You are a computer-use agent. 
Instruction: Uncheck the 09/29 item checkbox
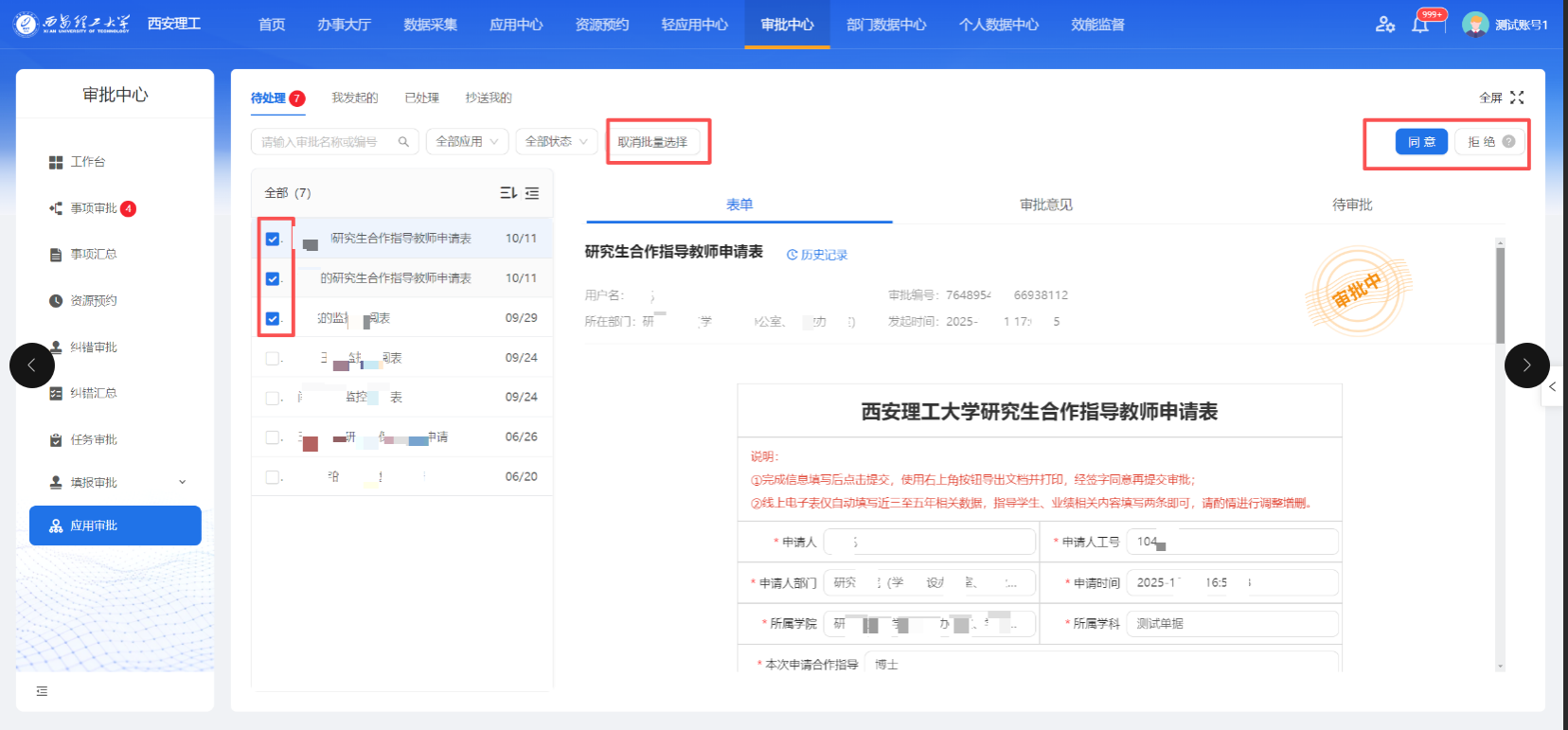273,318
